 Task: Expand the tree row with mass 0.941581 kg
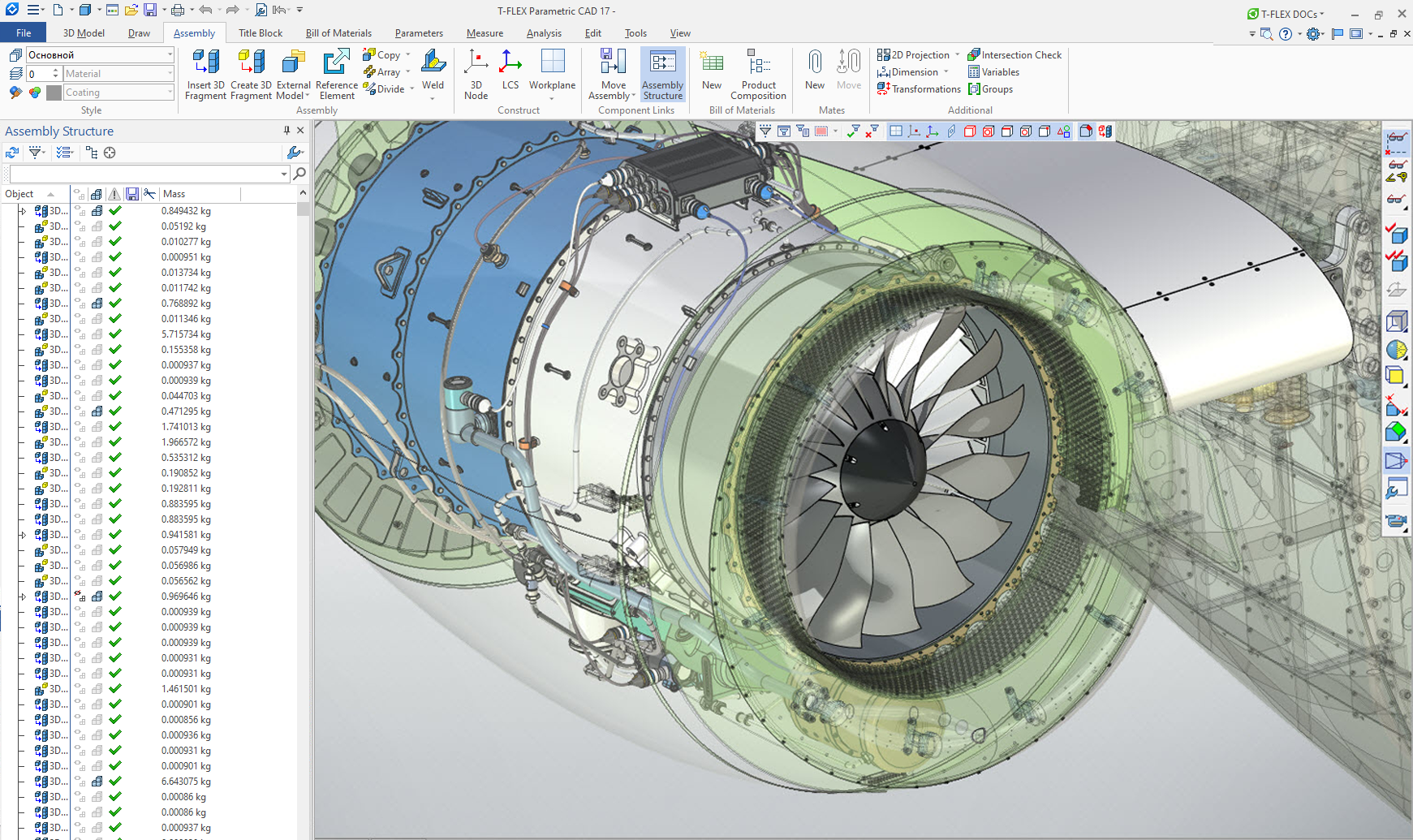[x=23, y=535]
